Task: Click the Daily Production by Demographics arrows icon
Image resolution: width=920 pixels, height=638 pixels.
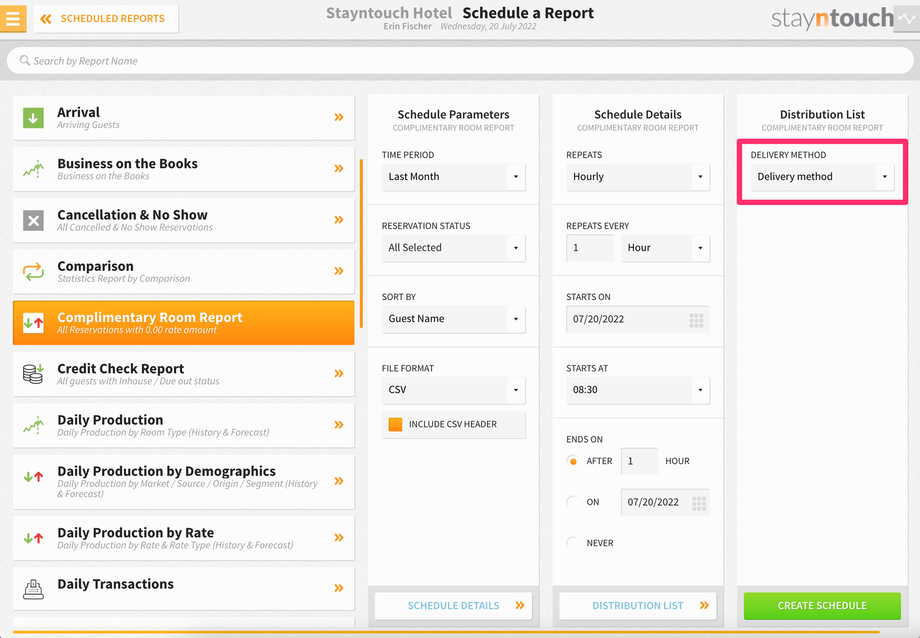Action: pyautogui.click(x=33, y=477)
